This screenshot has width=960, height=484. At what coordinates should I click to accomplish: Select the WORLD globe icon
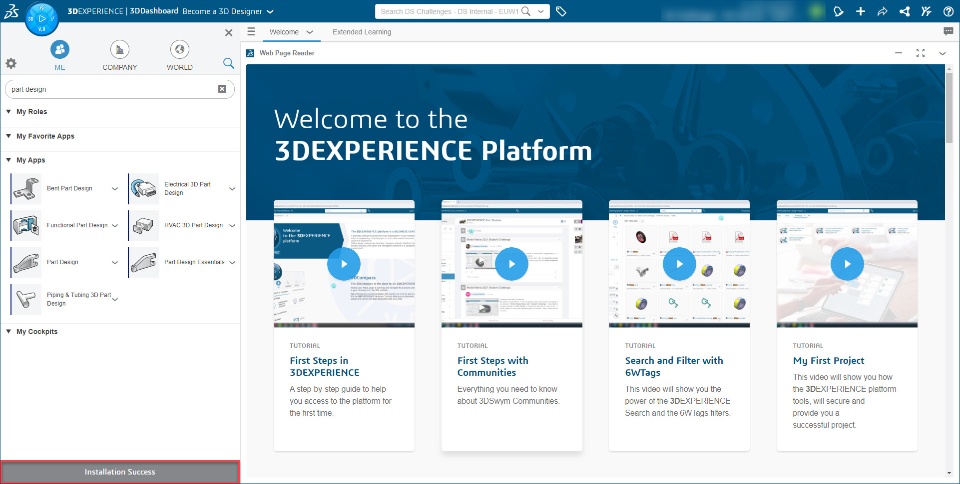point(179,50)
